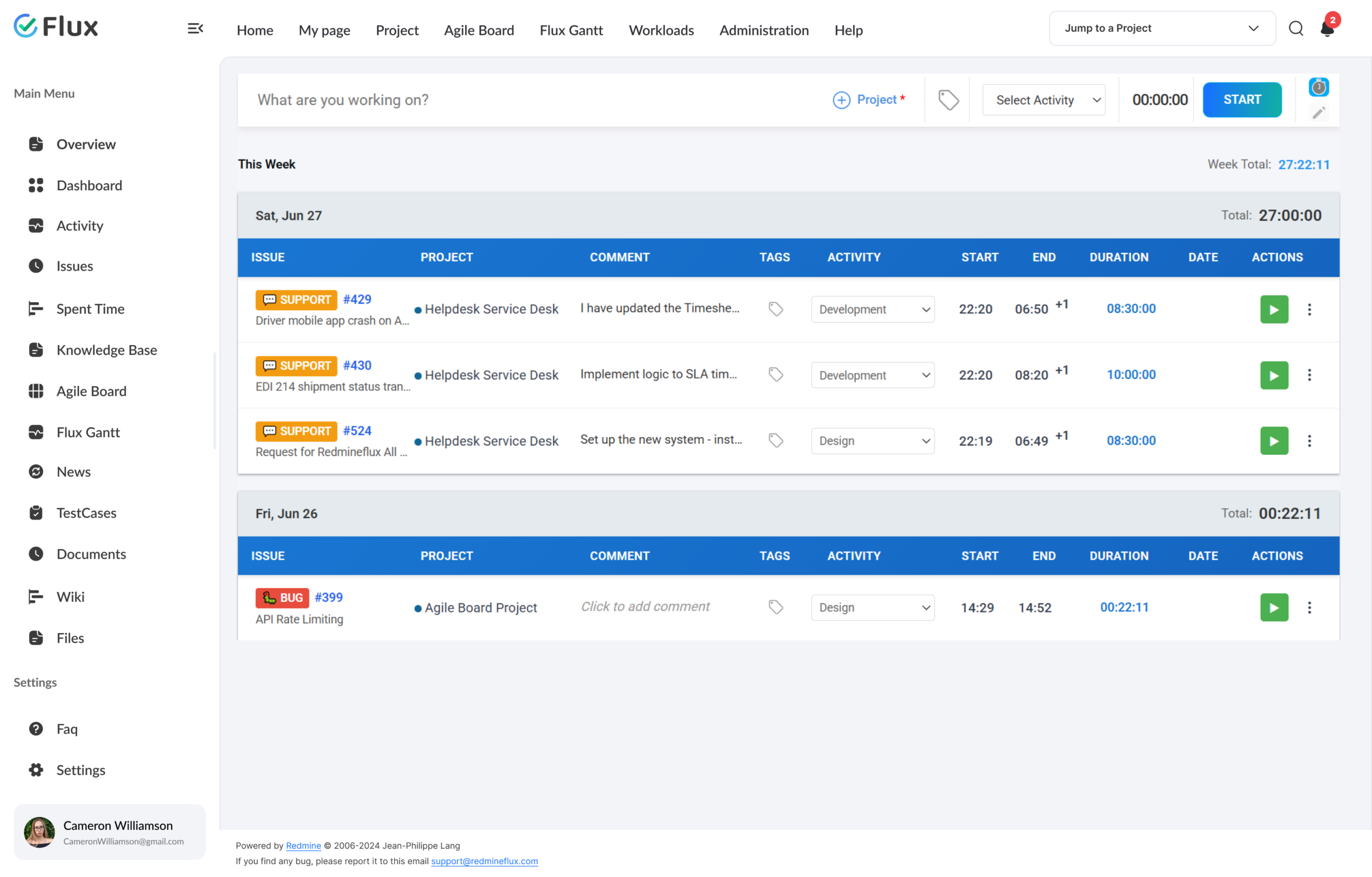Open more actions menu for issue #399

[x=1309, y=608]
